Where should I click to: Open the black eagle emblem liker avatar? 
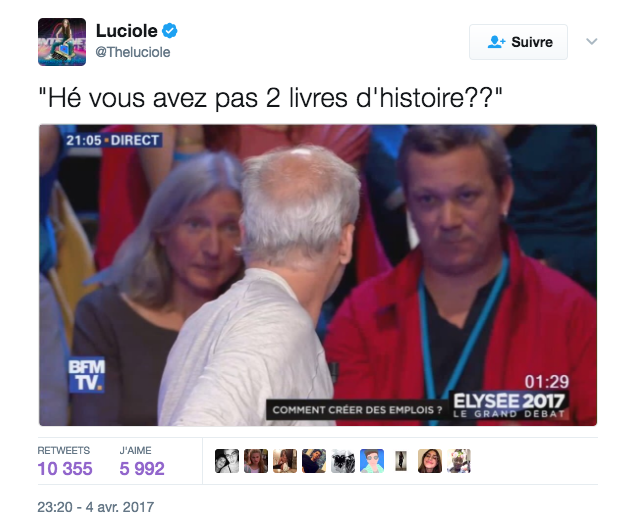(x=343, y=461)
